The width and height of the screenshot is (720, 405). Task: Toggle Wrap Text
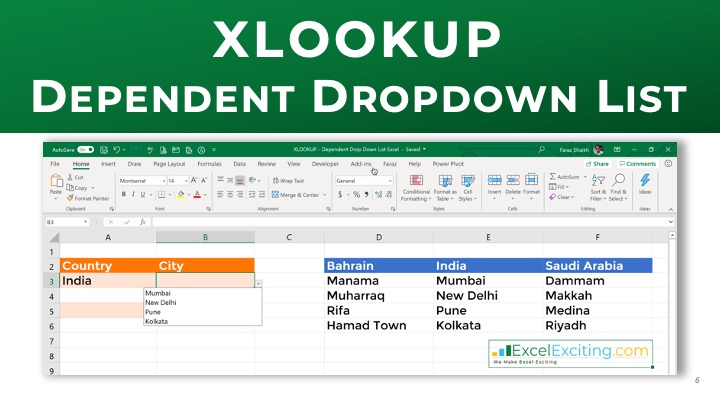point(288,181)
